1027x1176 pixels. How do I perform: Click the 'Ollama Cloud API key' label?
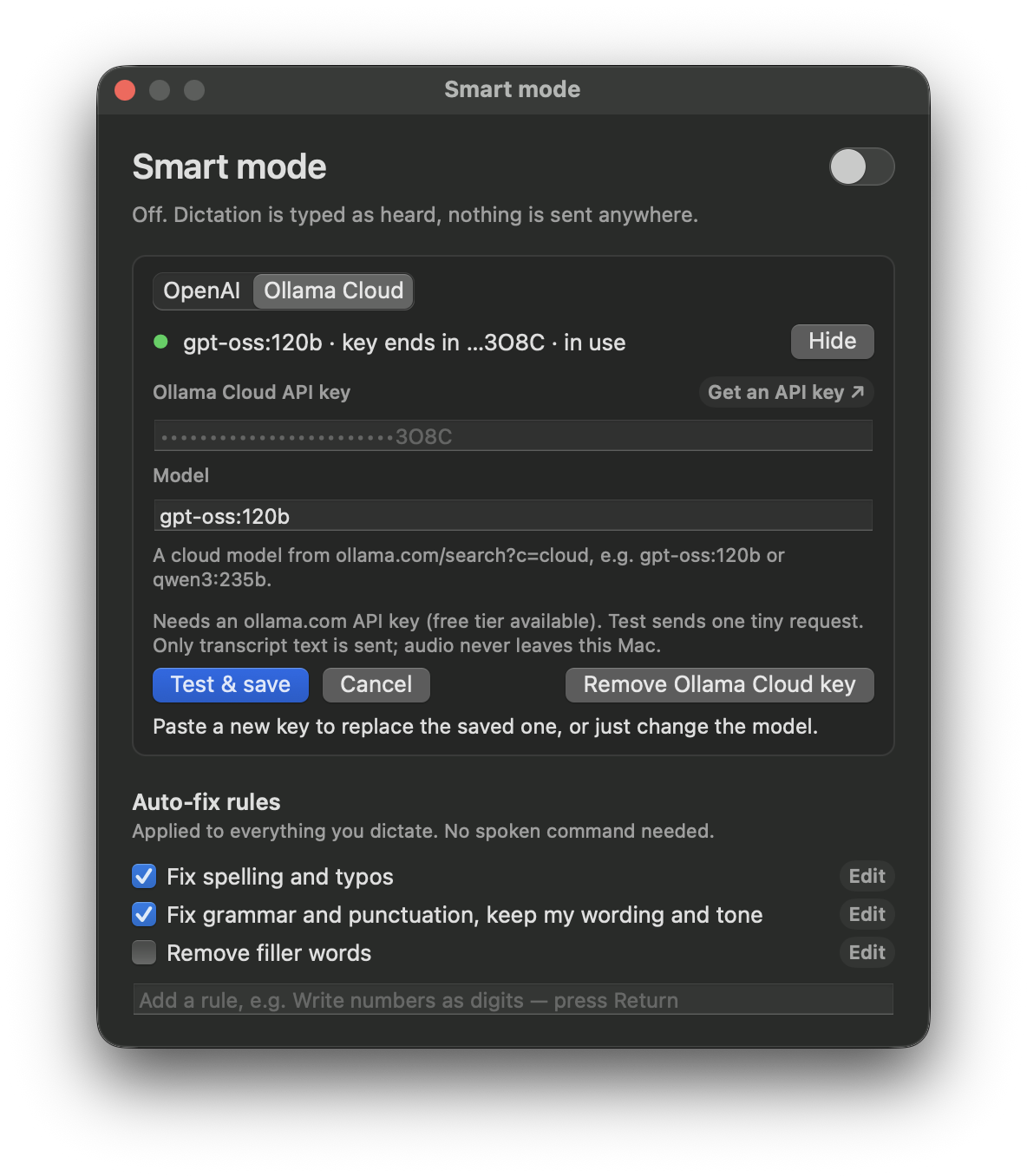coord(252,392)
